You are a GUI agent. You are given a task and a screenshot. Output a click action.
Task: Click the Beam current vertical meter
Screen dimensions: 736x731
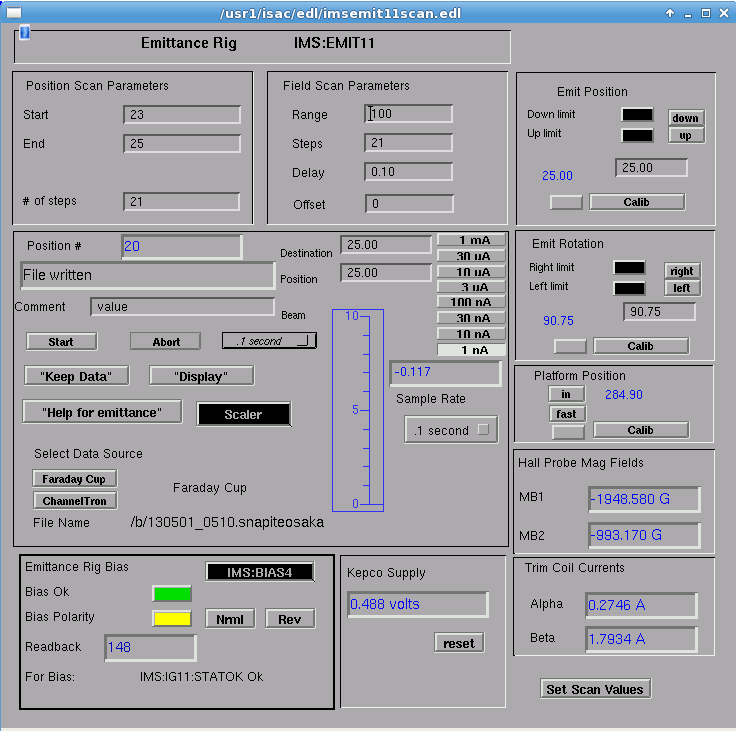click(x=358, y=410)
